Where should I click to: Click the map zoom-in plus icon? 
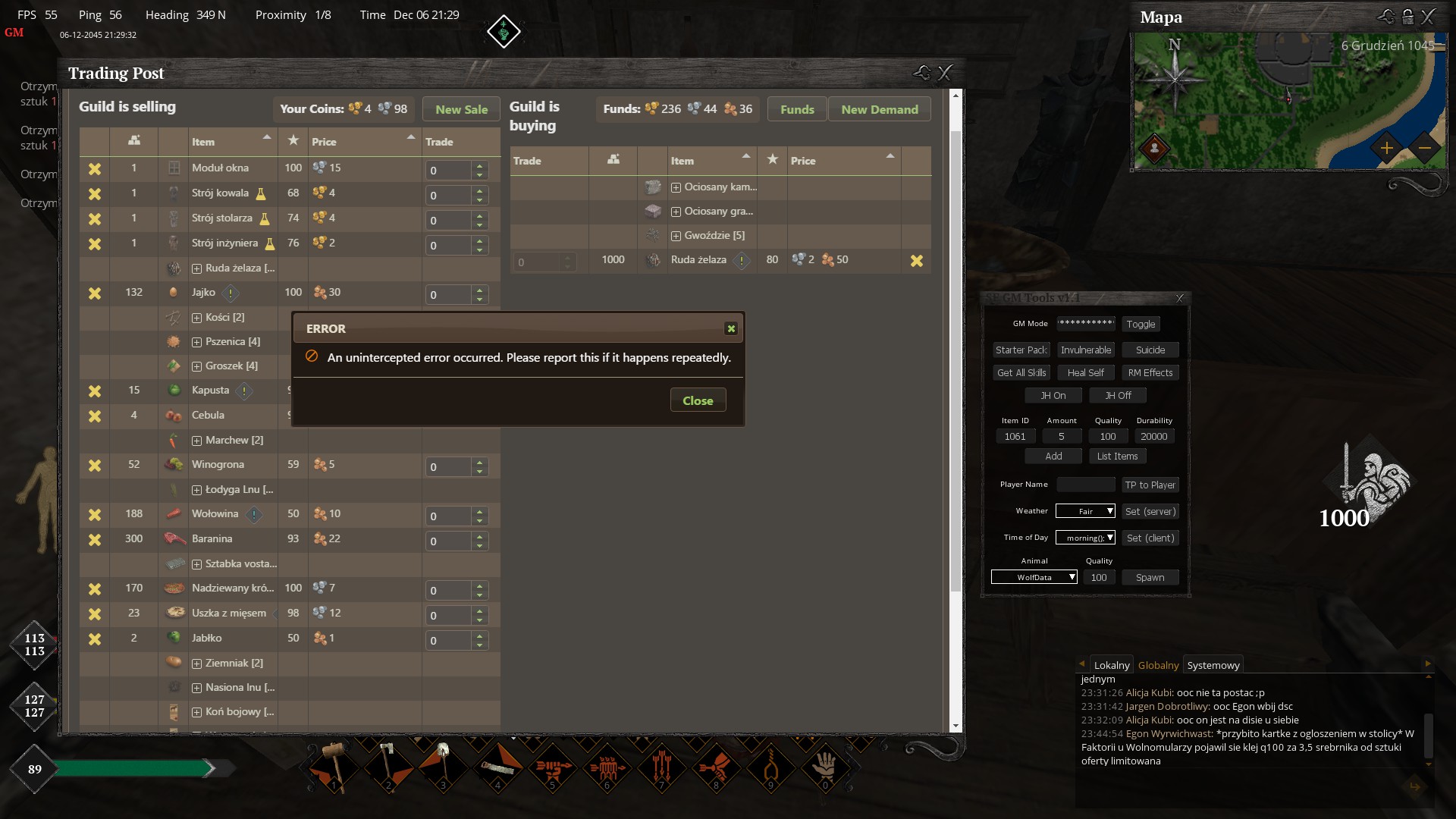pos(1386,149)
